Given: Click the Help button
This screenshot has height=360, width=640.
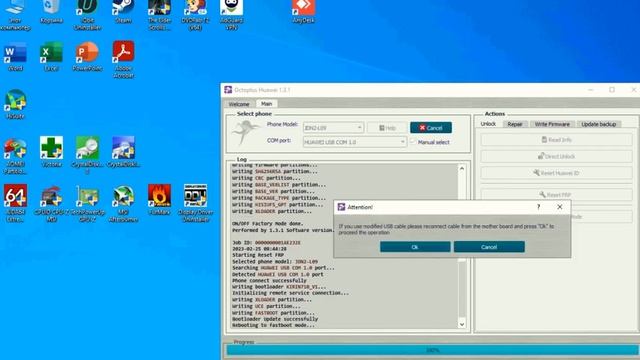Looking at the screenshot, I should pos(387,128).
